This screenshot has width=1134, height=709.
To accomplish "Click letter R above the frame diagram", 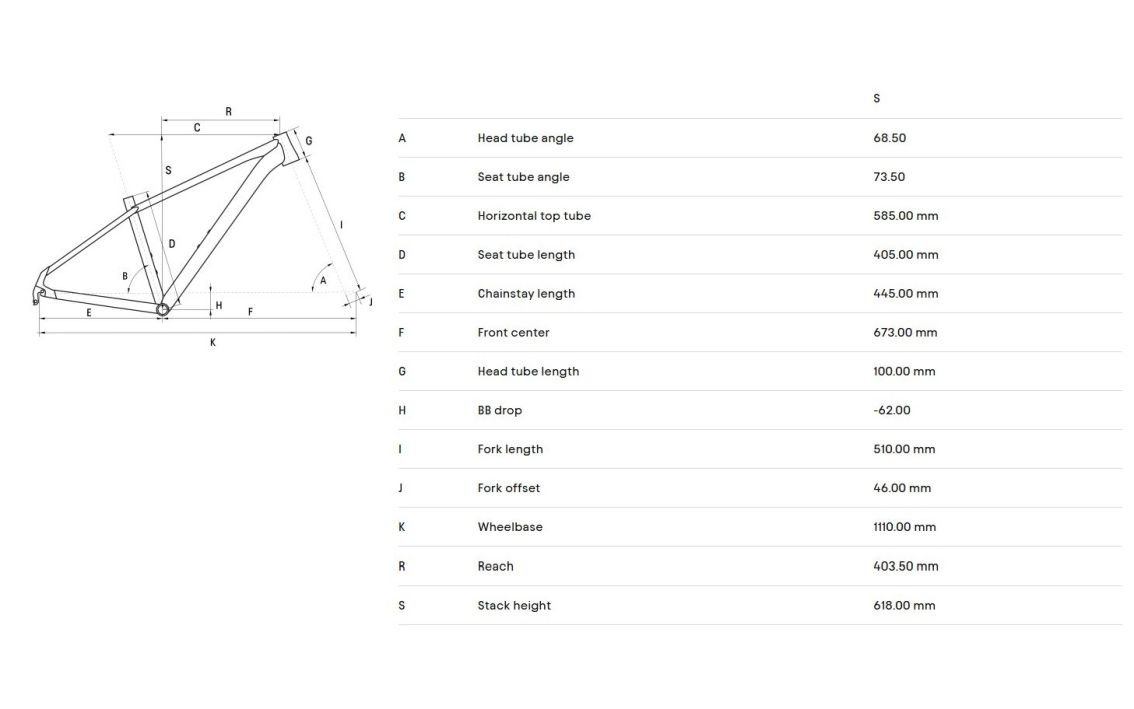I will (229, 112).
